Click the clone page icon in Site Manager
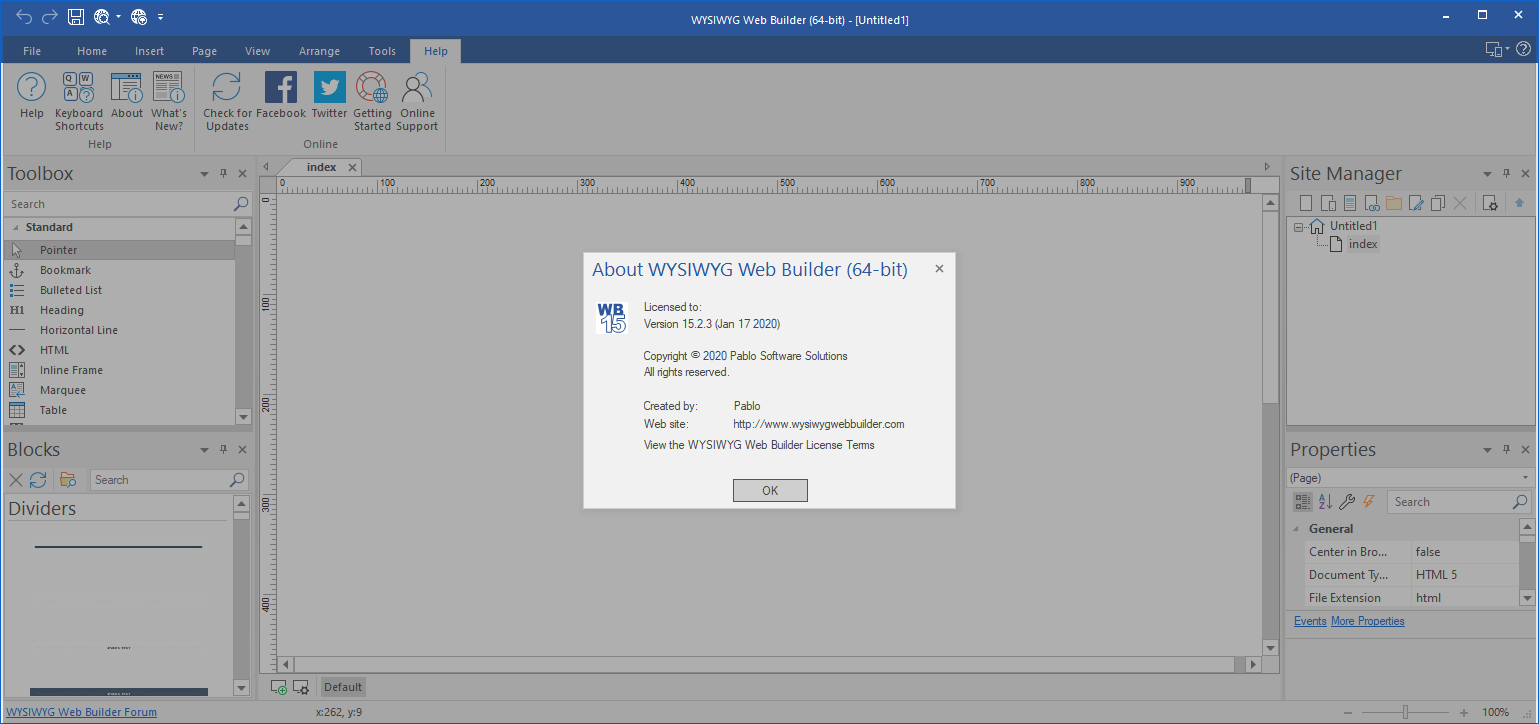The width and height of the screenshot is (1539, 724). pos(1438,203)
